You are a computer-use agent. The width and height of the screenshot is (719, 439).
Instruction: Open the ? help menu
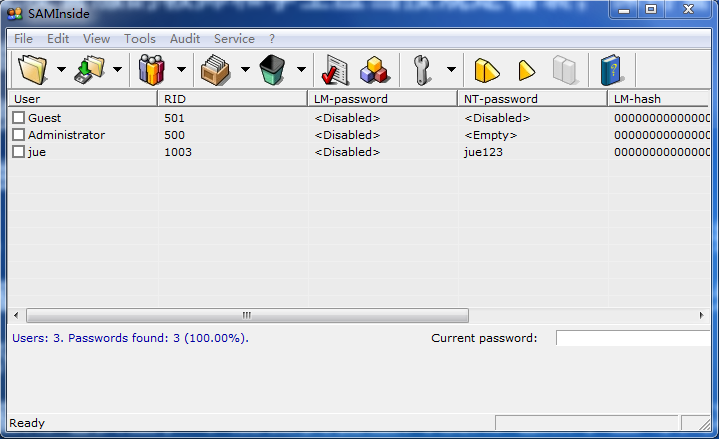click(272, 39)
